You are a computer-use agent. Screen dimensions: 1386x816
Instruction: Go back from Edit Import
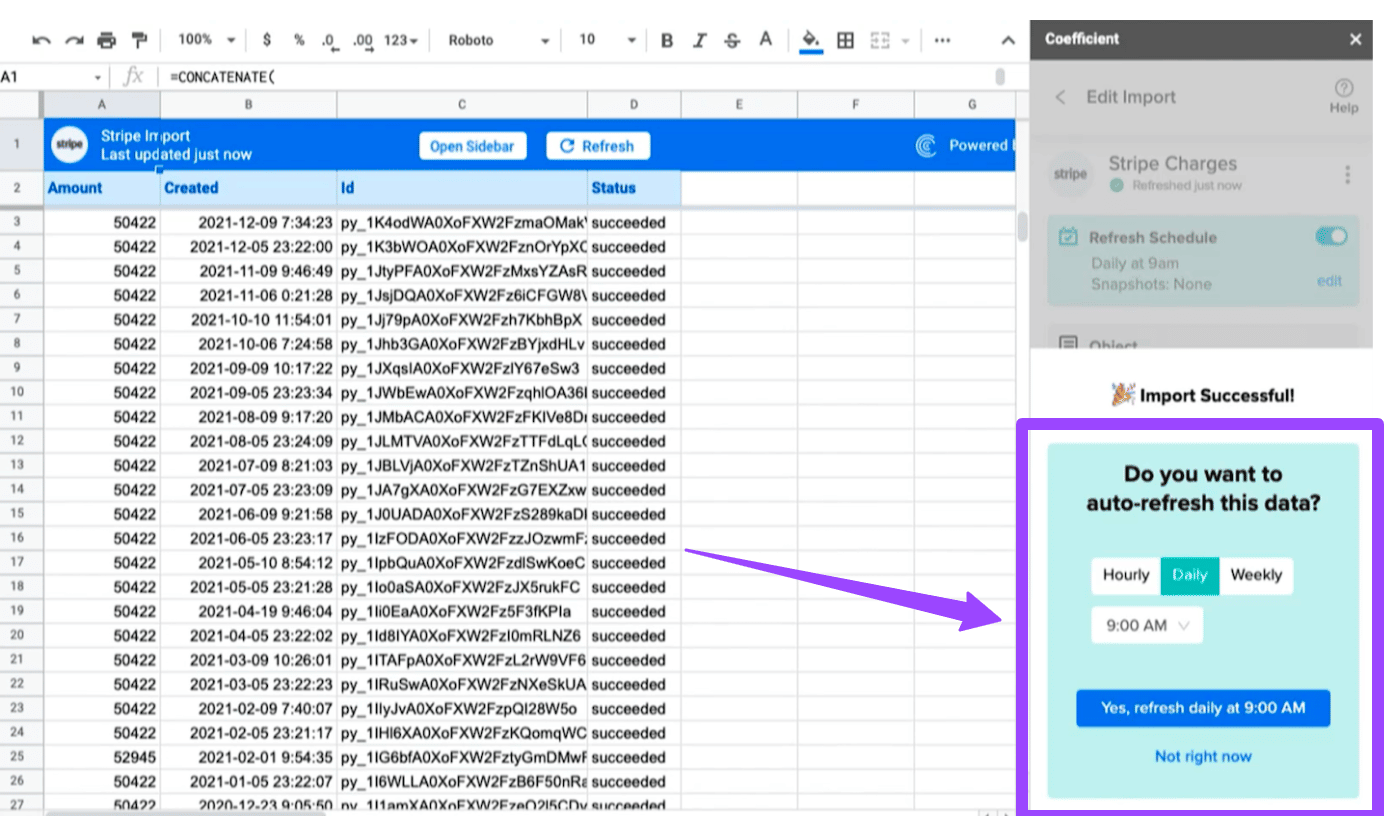click(1061, 97)
